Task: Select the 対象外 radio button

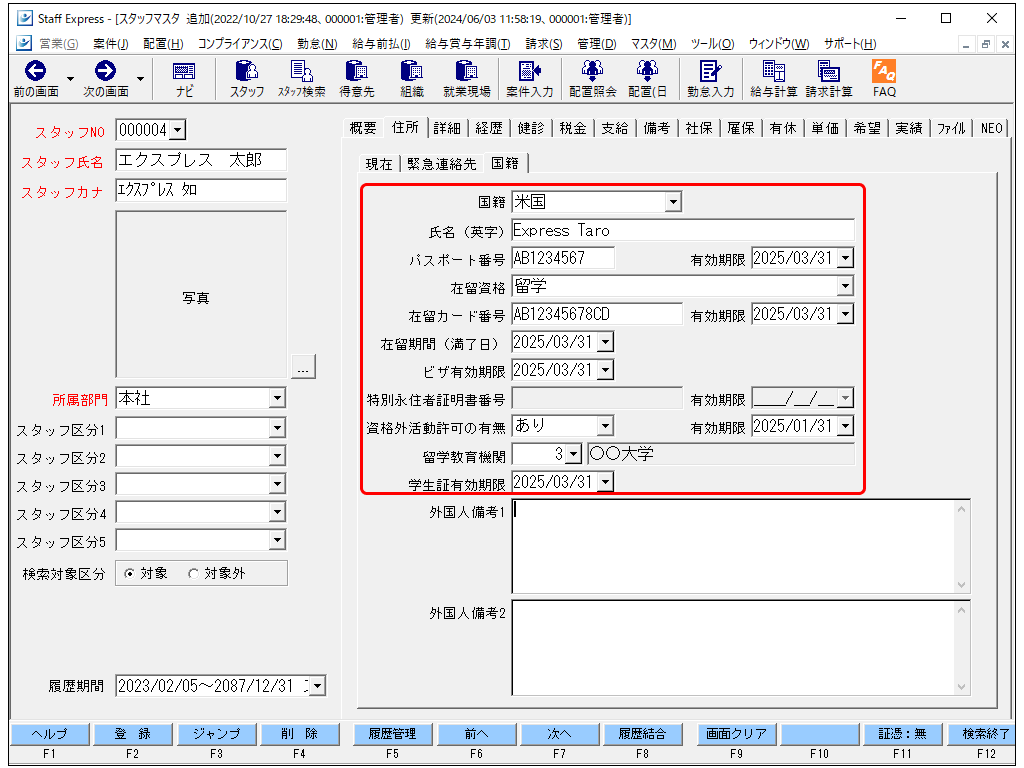Action: pyautogui.click(x=193, y=573)
